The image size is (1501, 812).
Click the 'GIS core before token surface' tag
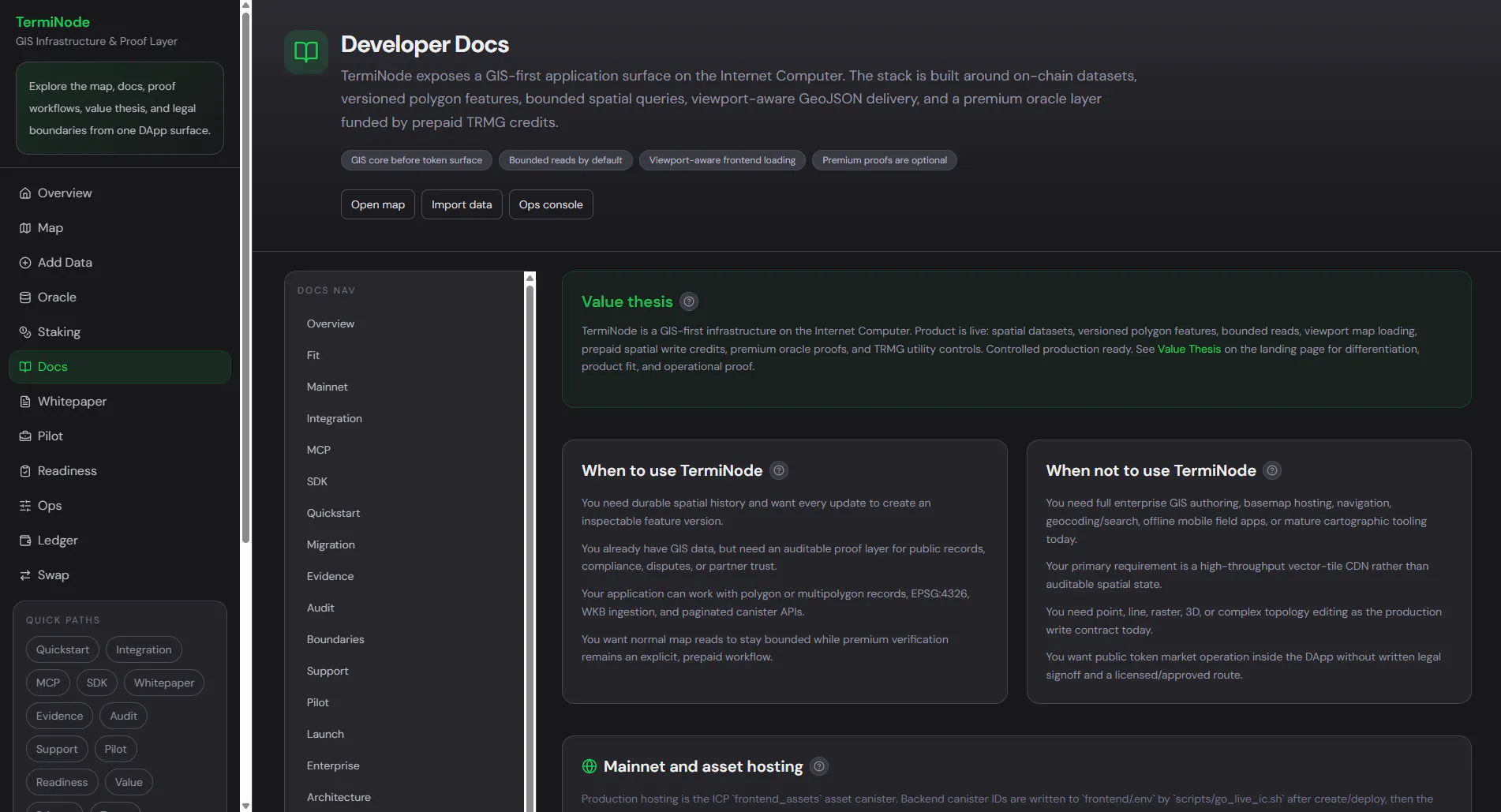[417, 160]
